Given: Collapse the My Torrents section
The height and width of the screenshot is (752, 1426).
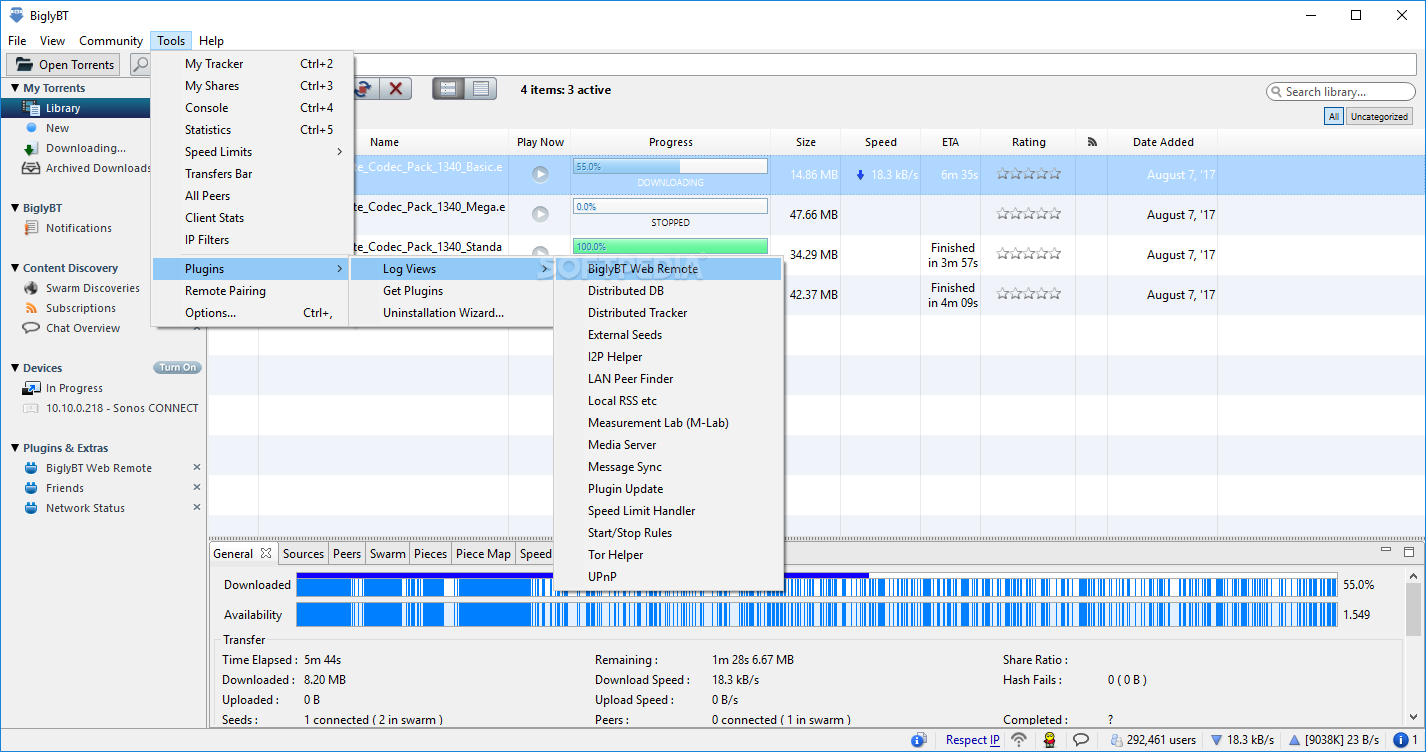Looking at the screenshot, I should click(x=15, y=88).
